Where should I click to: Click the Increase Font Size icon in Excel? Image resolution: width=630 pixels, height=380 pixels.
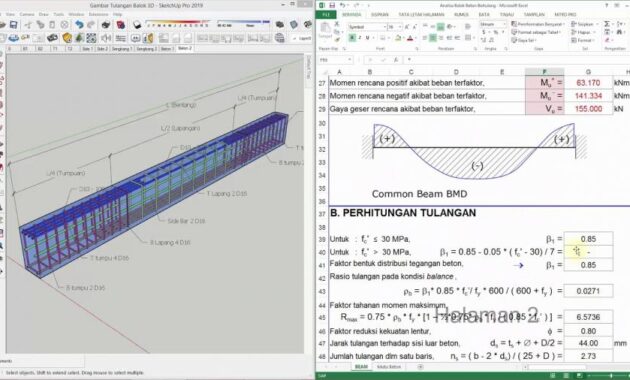pos(407,27)
